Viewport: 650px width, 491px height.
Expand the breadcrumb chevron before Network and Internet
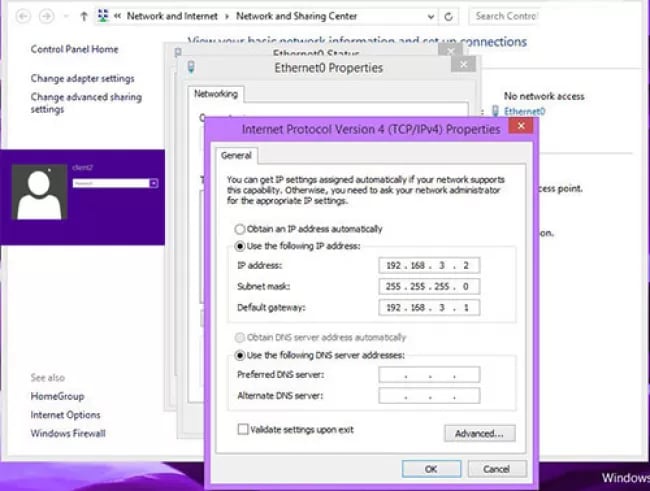point(118,16)
